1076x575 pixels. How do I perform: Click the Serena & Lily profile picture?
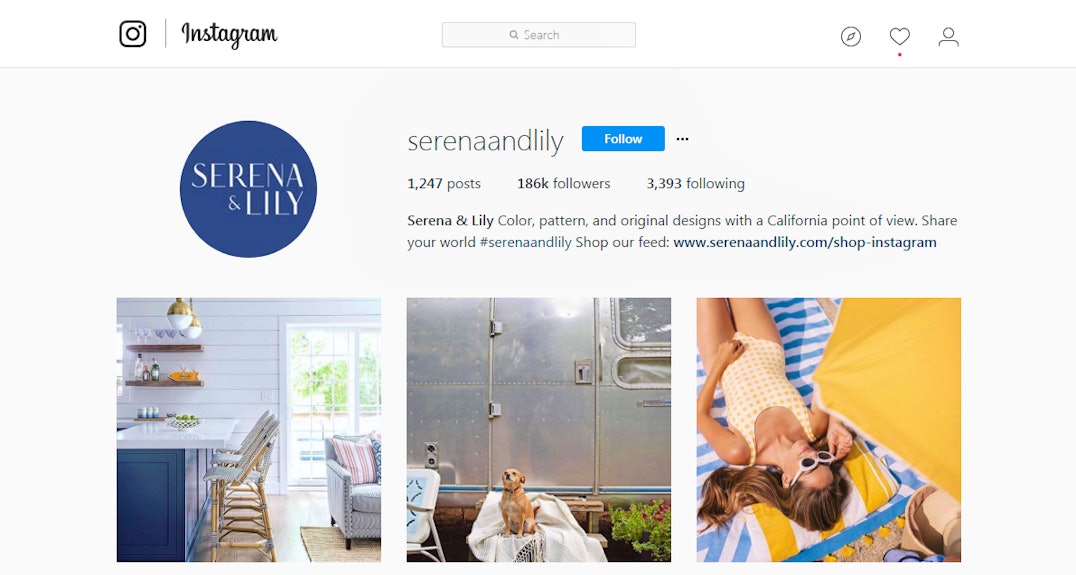[x=248, y=189]
